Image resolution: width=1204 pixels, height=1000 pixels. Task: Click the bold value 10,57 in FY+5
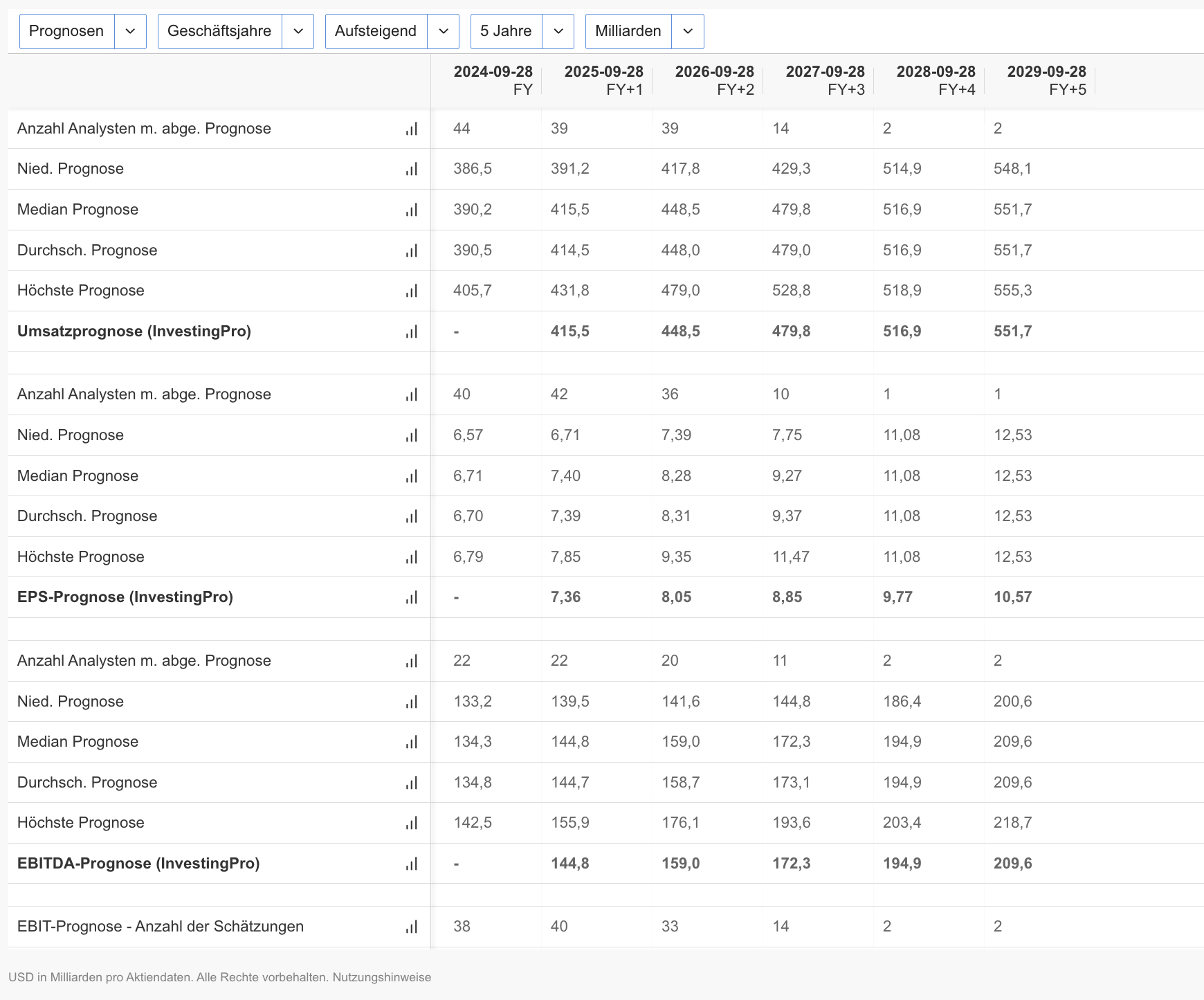[x=1013, y=597]
